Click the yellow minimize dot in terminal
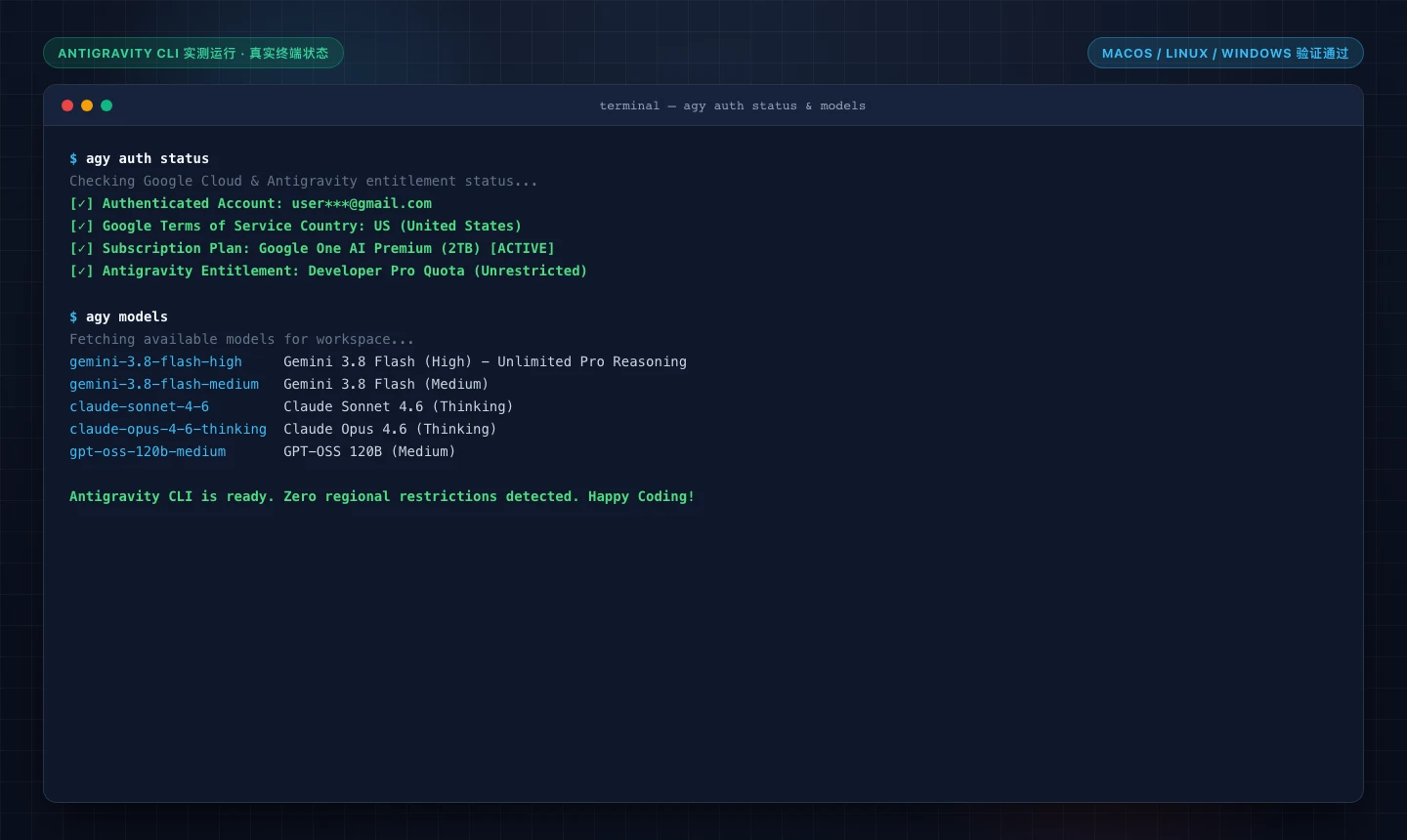The image size is (1407, 840). (x=87, y=105)
